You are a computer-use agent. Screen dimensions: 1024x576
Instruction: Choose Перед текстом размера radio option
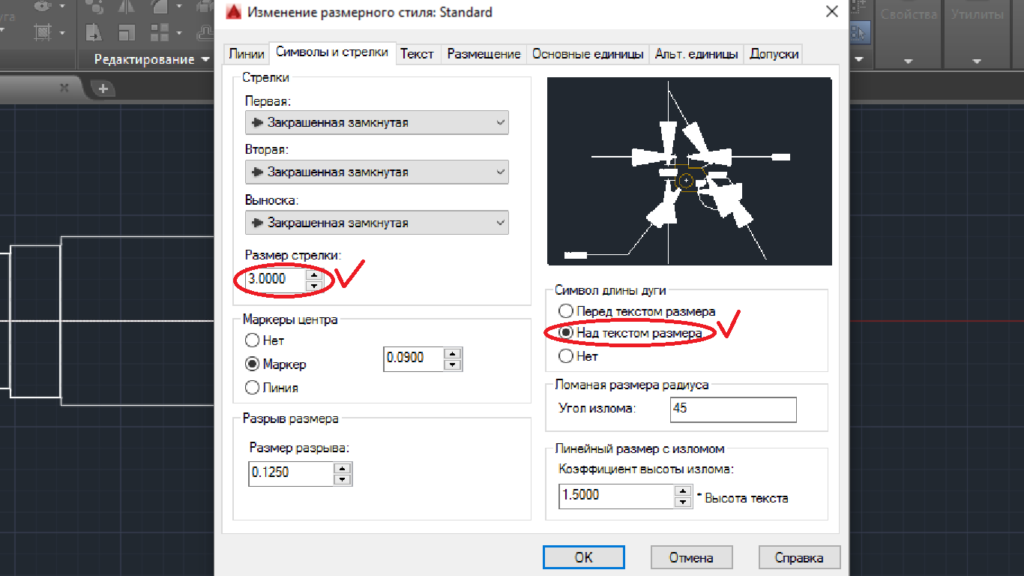coord(566,311)
